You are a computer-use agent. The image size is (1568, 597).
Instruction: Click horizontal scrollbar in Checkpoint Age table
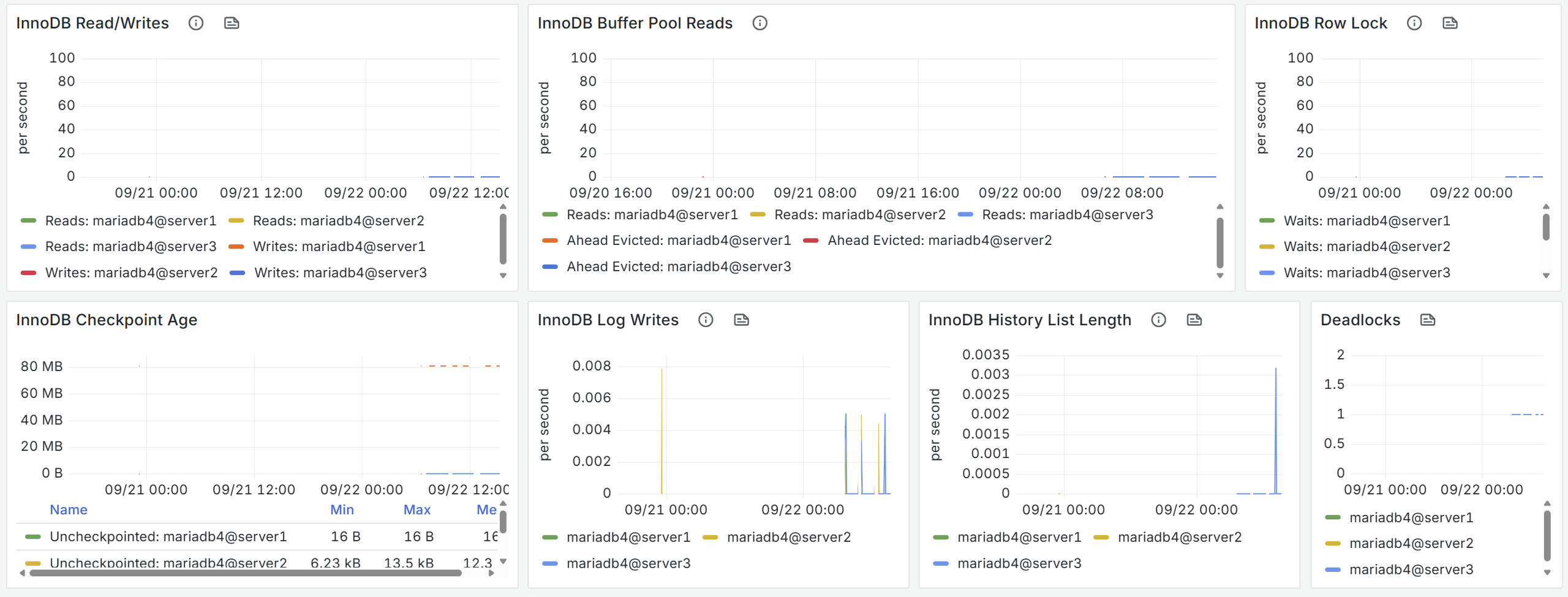point(245,574)
